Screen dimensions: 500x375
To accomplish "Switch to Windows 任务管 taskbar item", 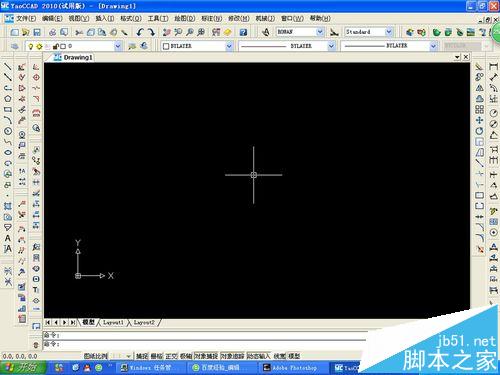I will tap(151, 368).
